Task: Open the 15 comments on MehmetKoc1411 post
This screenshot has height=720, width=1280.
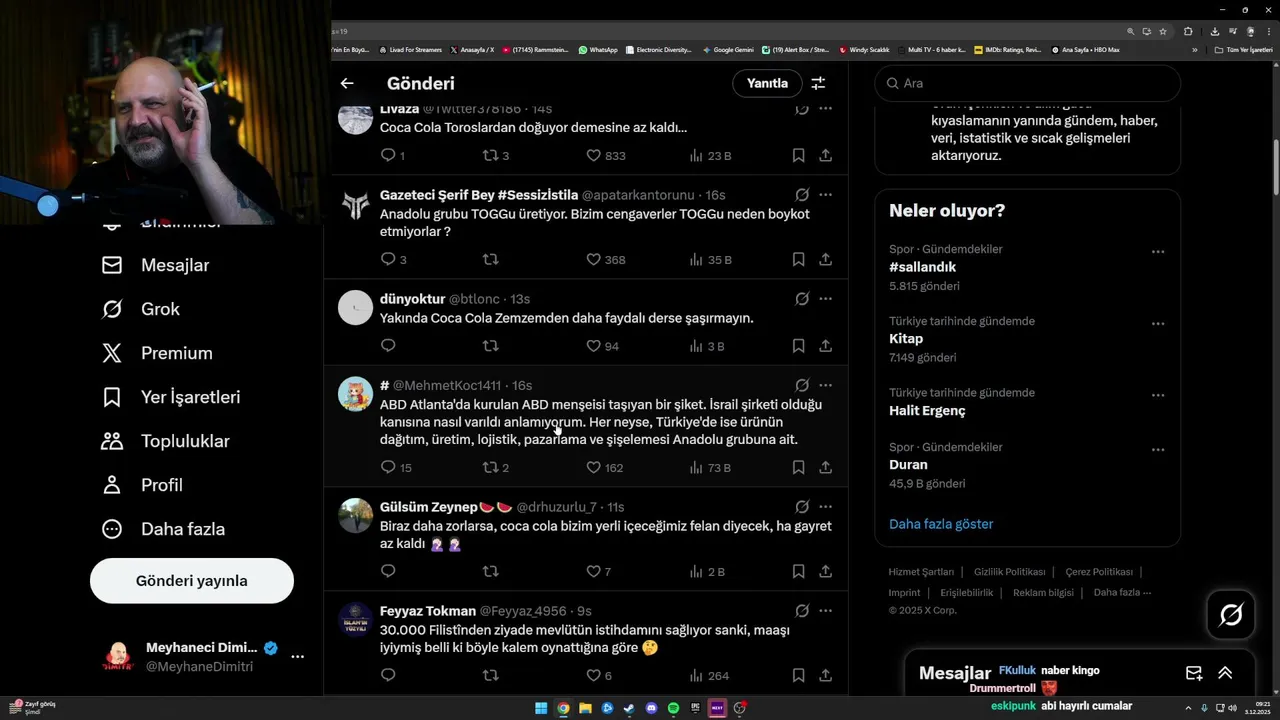Action: pos(396,468)
